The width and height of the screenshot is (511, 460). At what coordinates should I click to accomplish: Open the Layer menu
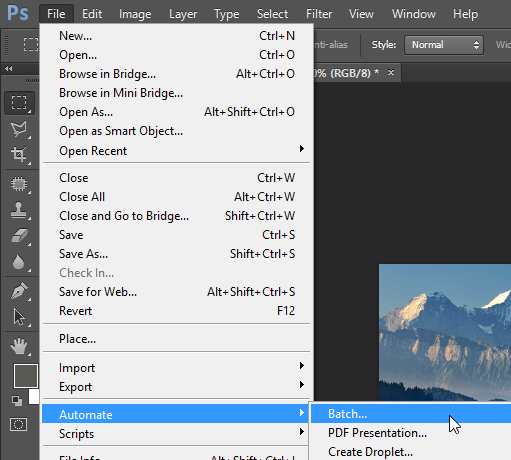click(x=183, y=14)
